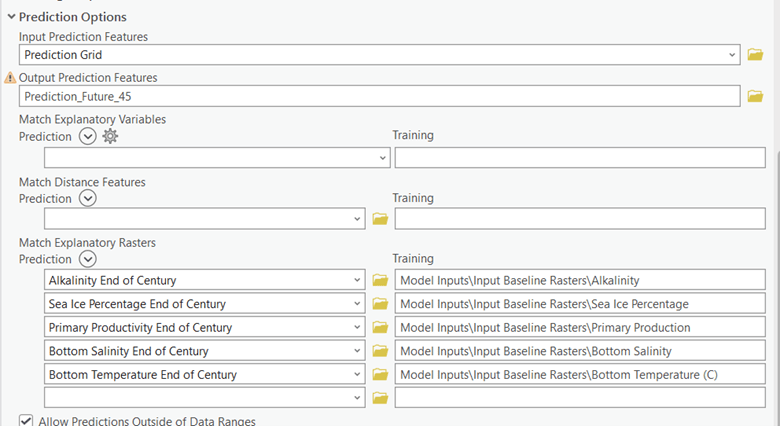The image size is (780, 426).
Task: Browse for Input Prediction Features folder
Action: point(755,55)
